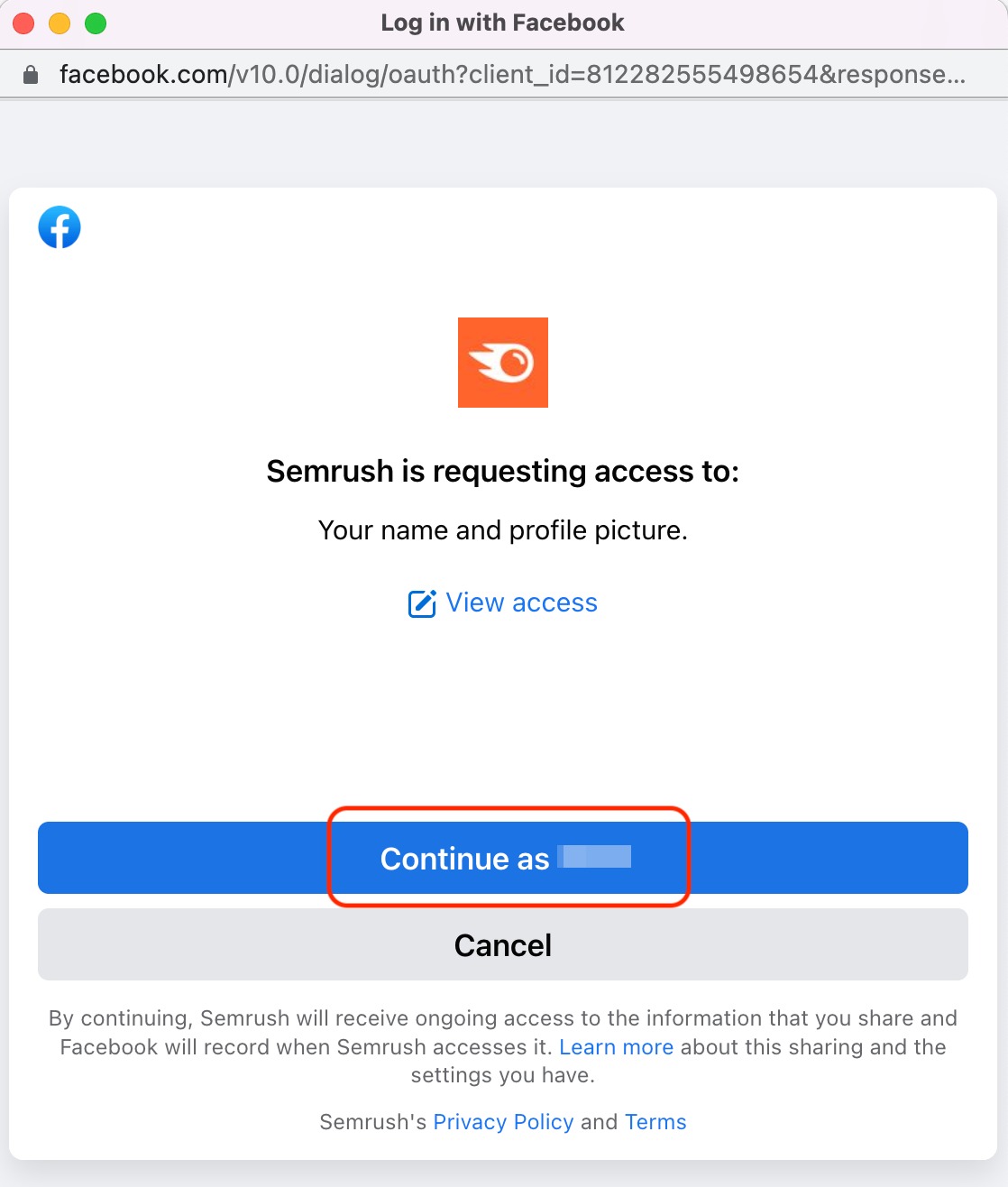Click the red close traffic light
The width and height of the screenshot is (1008, 1187).
pos(23,23)
